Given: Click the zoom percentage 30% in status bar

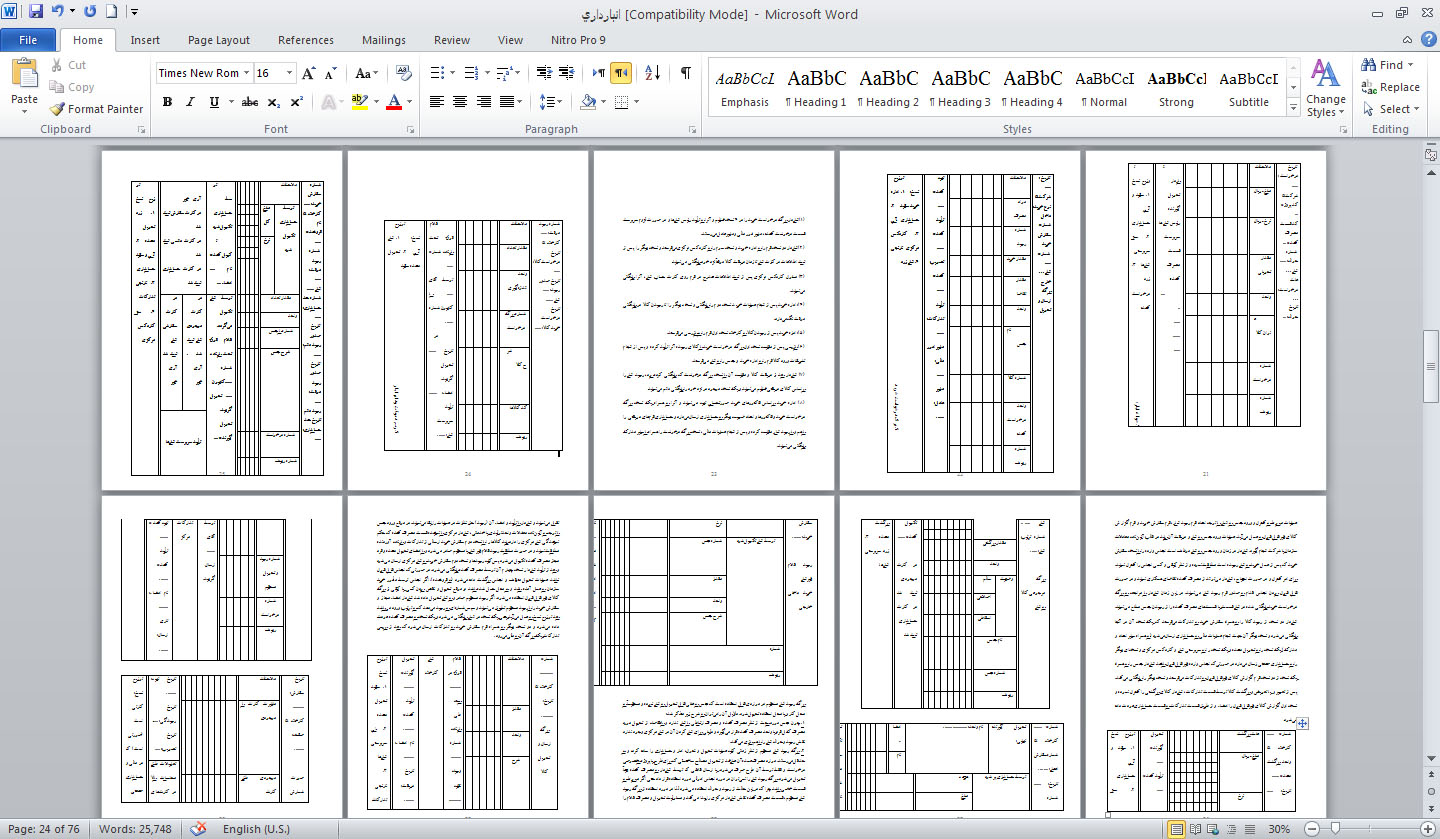Looking at the screenshot, I should pyautogui.click(x=1279, y=829).
